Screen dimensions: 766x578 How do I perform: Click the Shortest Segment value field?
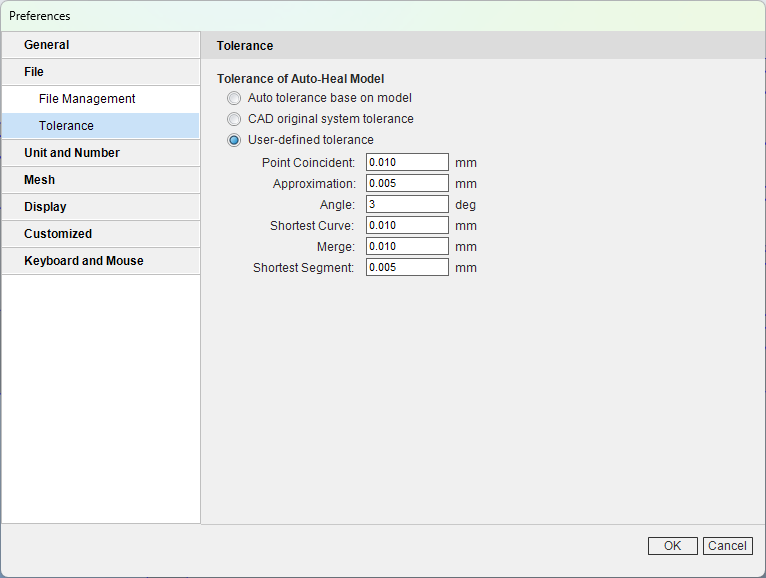pyautogui.click(x=407, y=267)
